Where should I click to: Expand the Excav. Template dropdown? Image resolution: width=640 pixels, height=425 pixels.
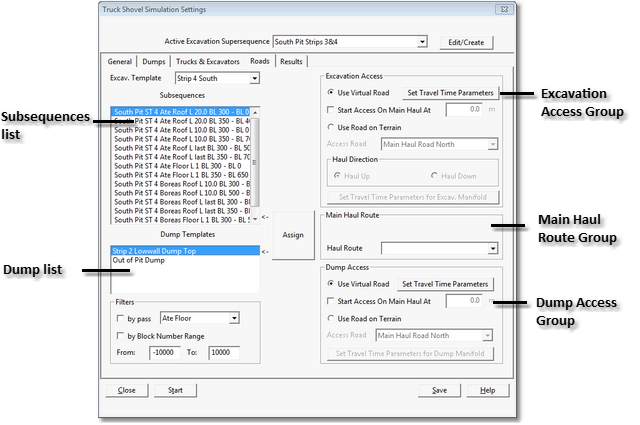tap(254, 78)
